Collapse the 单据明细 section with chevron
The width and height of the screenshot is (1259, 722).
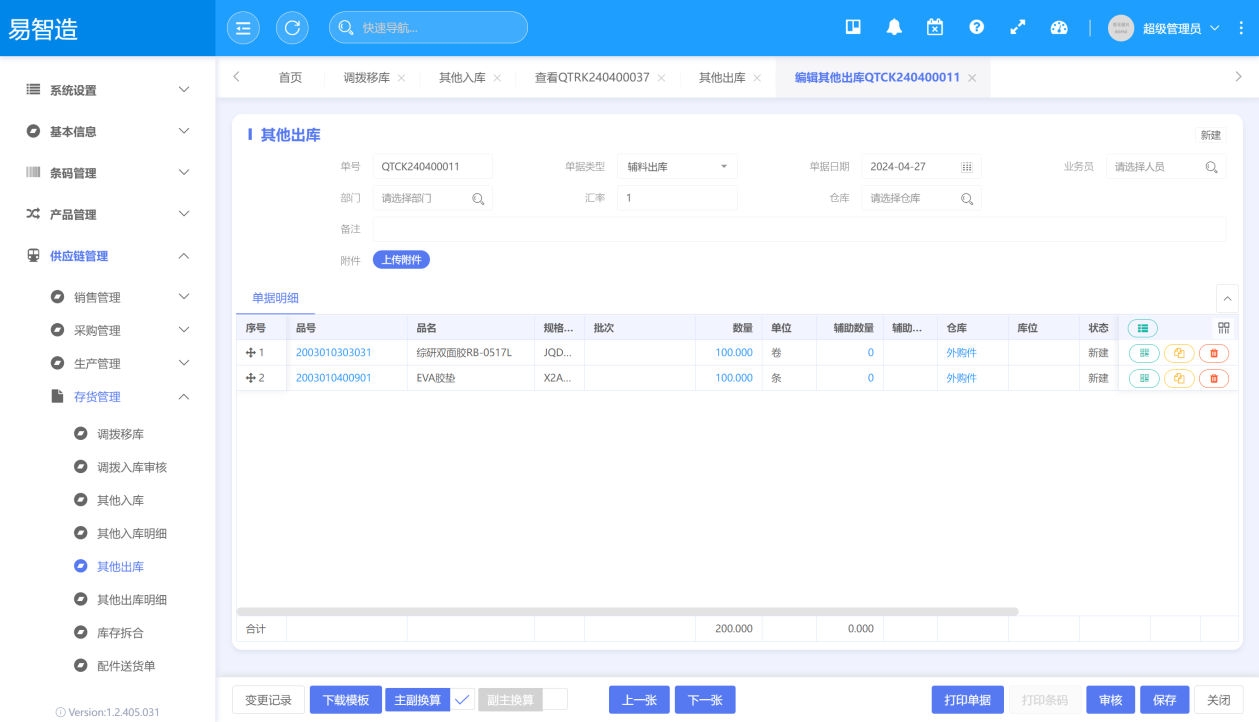point(1226,298)
